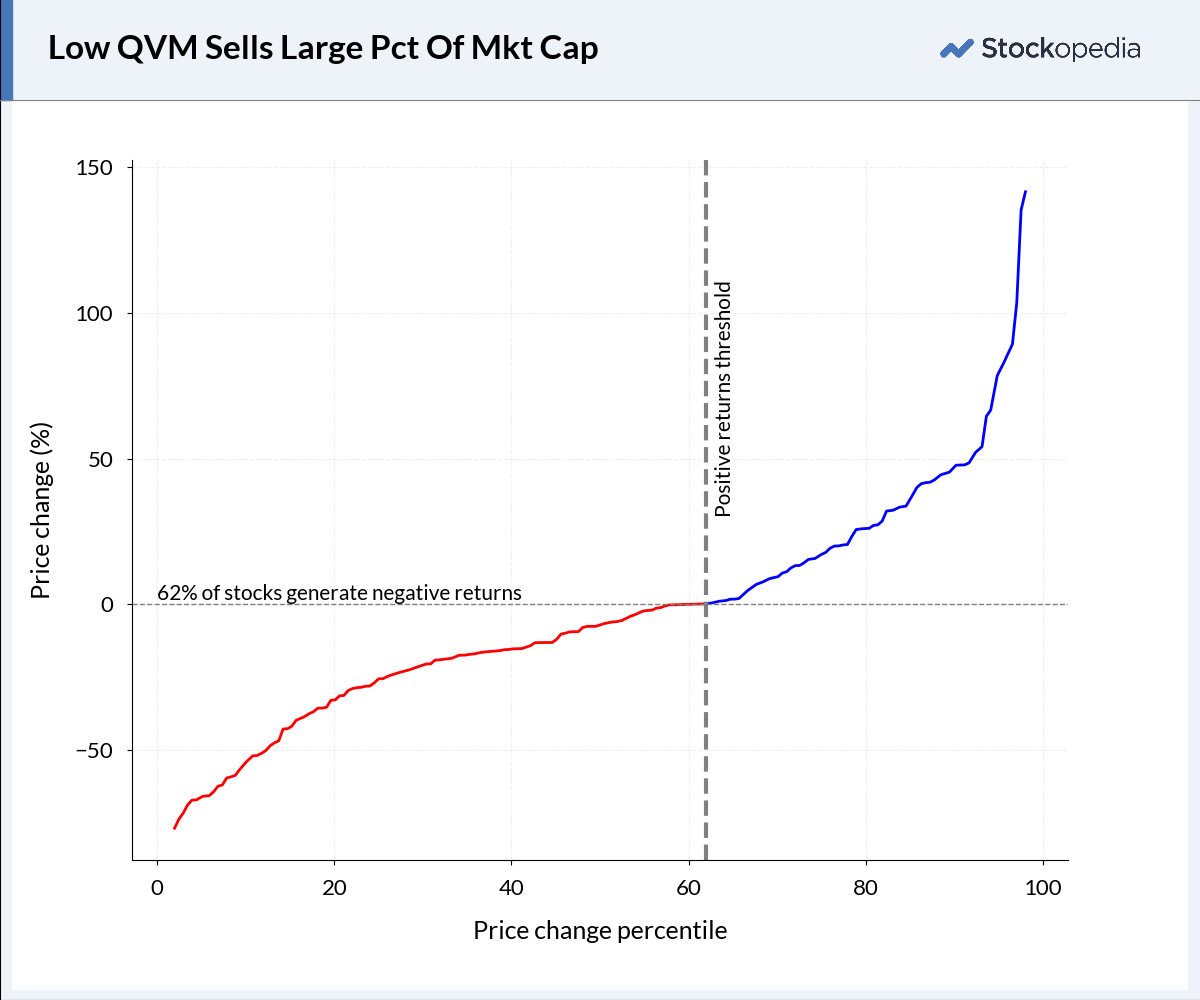The image size is (1200, 1000).
Task: Click the 40 tick on the x-axis
Action: [x=512, y=887]
